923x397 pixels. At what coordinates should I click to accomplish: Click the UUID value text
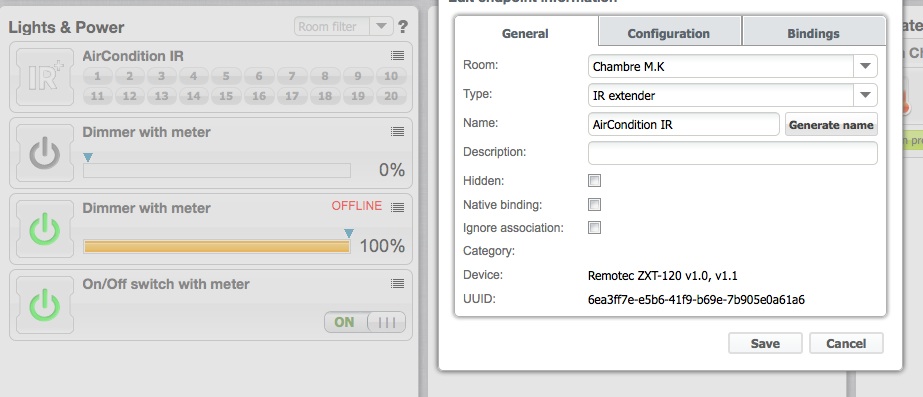696,300
